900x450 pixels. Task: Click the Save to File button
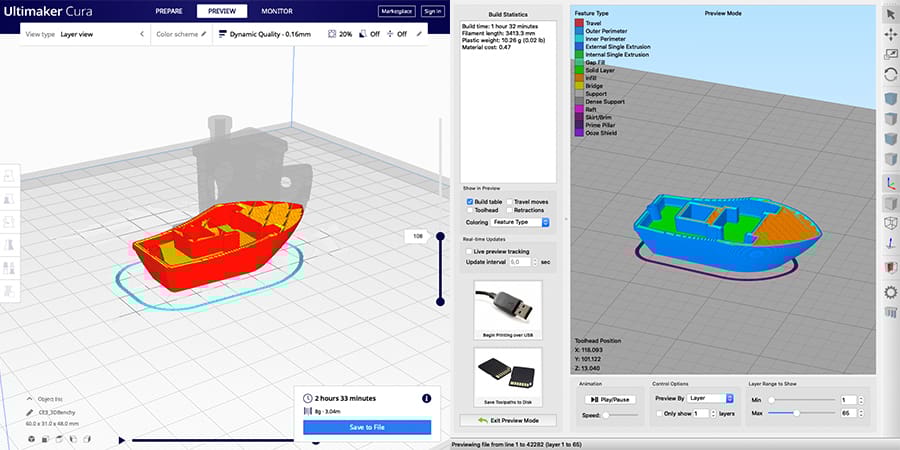click(367, 427)
